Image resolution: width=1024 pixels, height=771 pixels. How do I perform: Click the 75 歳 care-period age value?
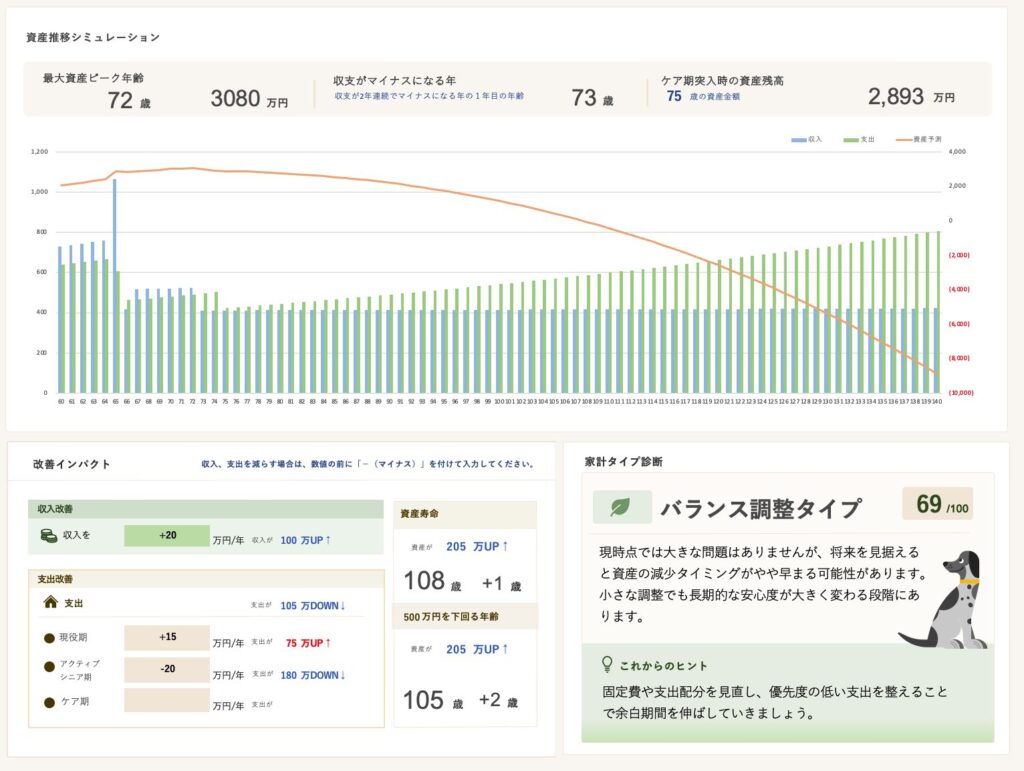(674, 97)
